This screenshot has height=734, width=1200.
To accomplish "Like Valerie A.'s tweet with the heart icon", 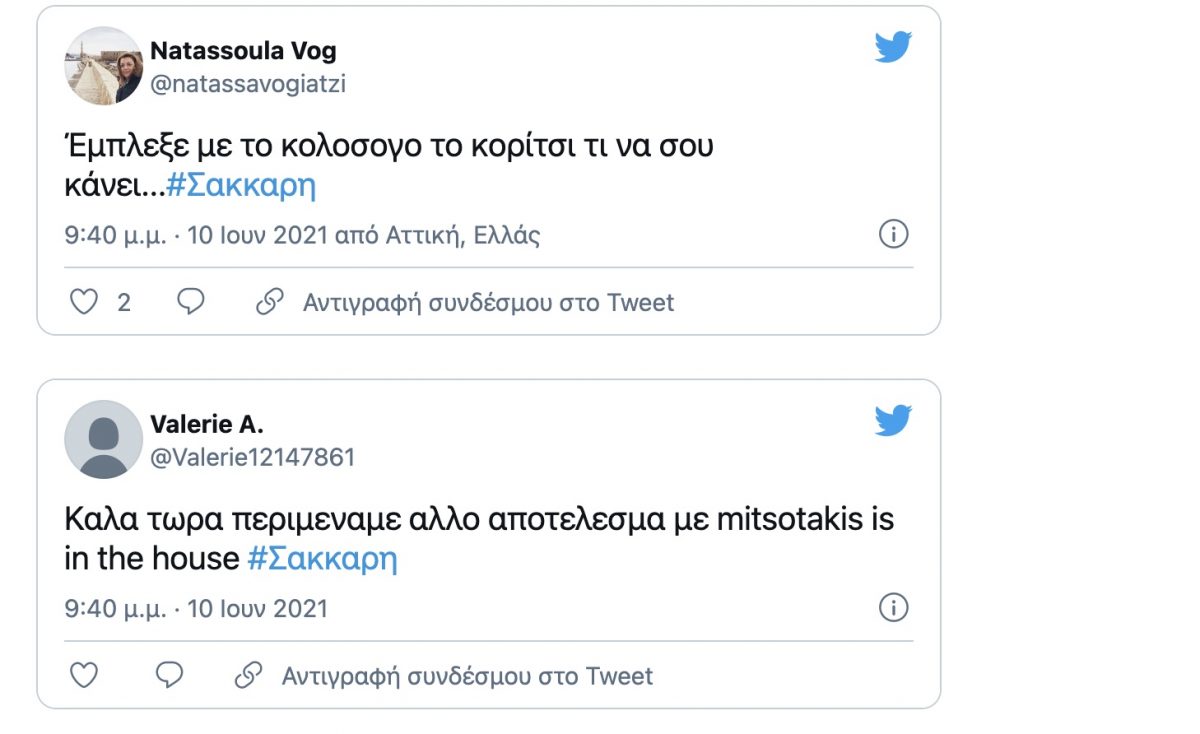I will [x=84, y=676].
